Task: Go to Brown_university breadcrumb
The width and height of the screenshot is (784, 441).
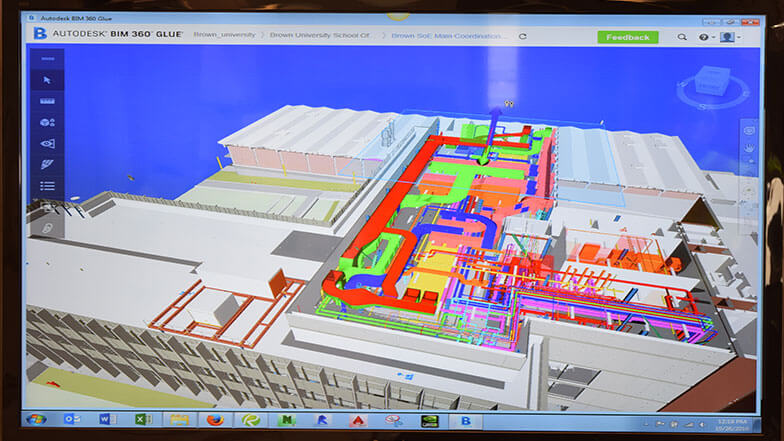Action: tap(225, 36)
